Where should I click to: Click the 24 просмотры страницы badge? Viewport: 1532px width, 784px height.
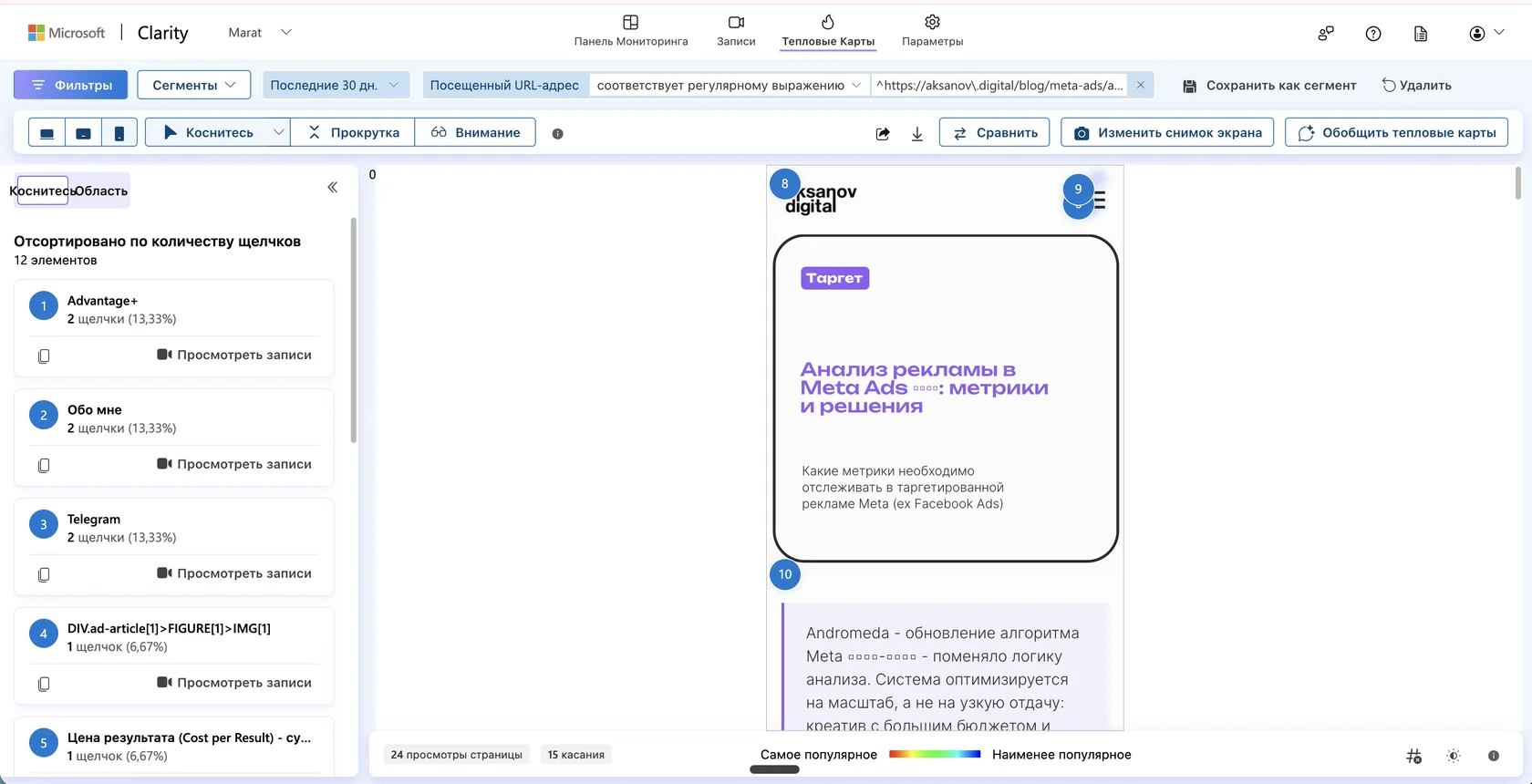(x=456, y=755)
